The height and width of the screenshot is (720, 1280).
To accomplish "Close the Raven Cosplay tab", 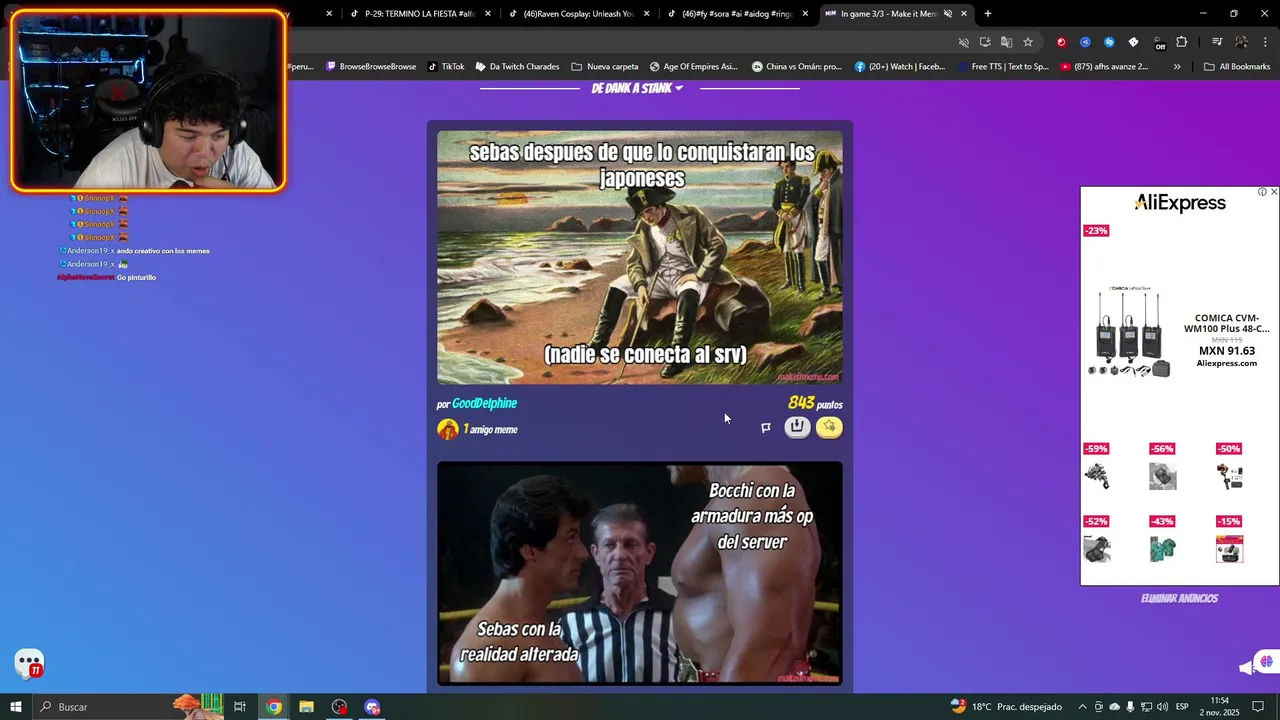I will click(647, 14).
